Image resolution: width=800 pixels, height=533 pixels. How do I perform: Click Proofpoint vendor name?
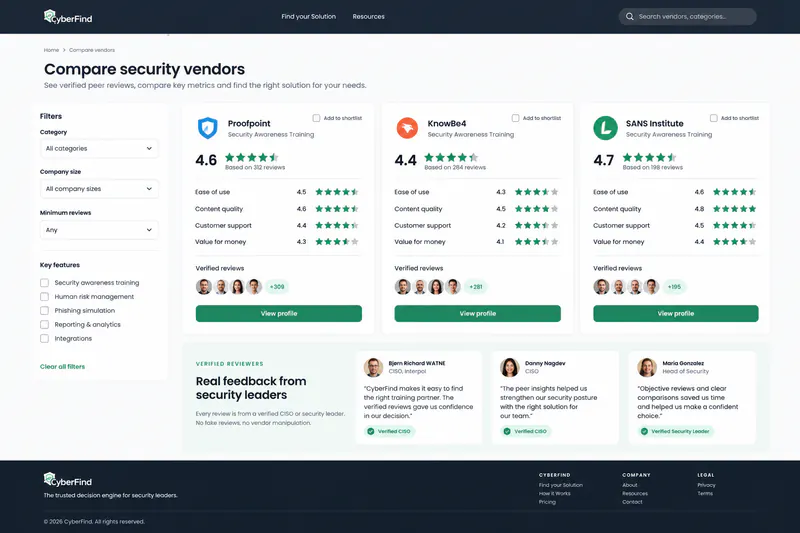(249, 123)
